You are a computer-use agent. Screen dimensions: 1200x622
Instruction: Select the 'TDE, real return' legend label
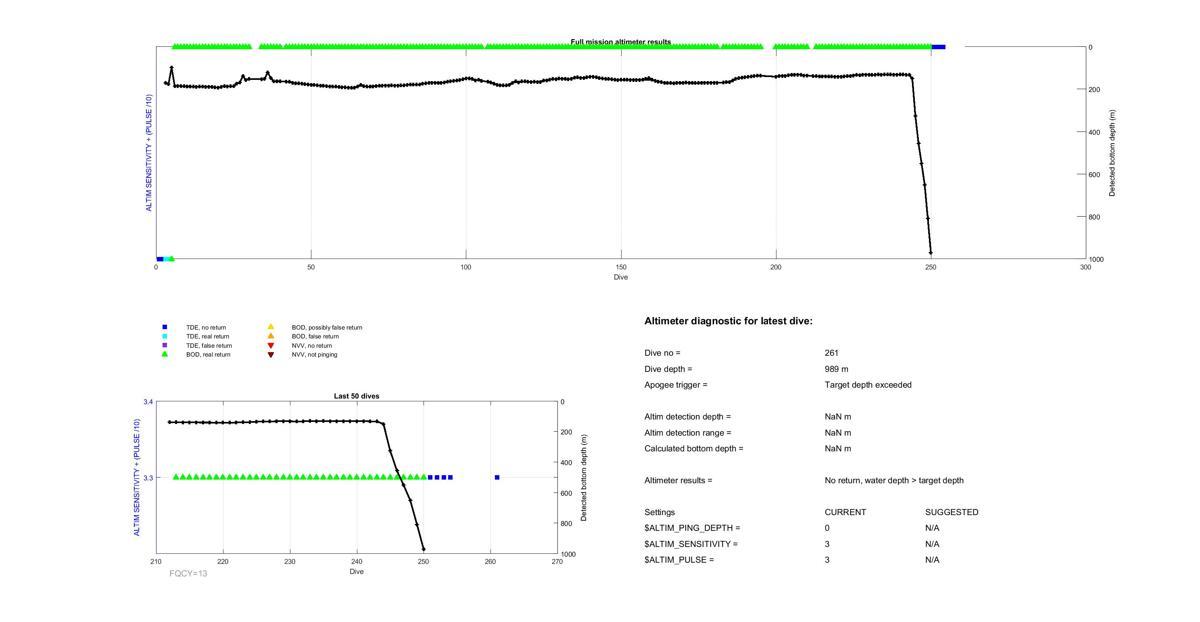(x=208, y=336)
